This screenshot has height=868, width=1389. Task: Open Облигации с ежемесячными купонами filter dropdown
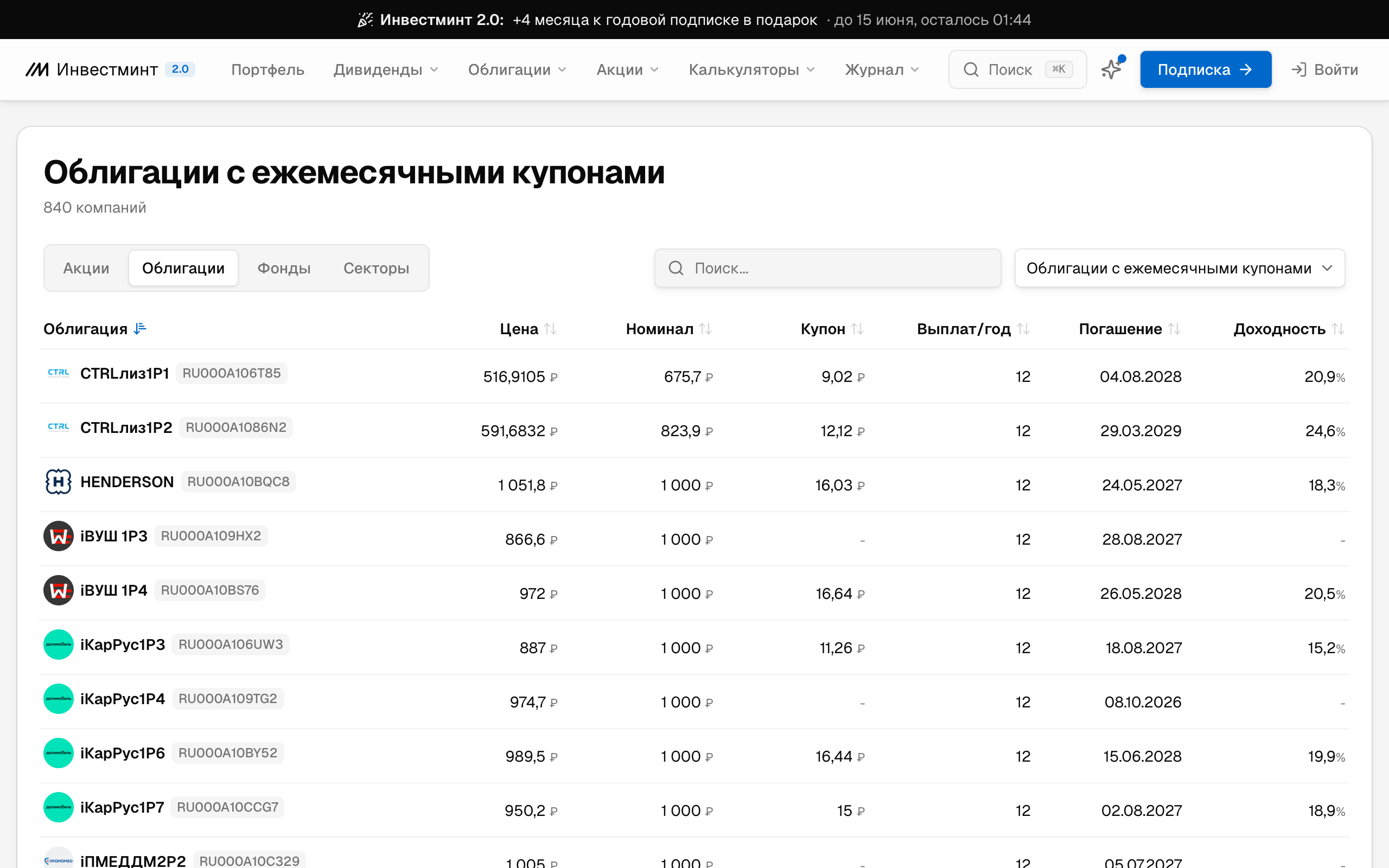[x=1180, y=268]
